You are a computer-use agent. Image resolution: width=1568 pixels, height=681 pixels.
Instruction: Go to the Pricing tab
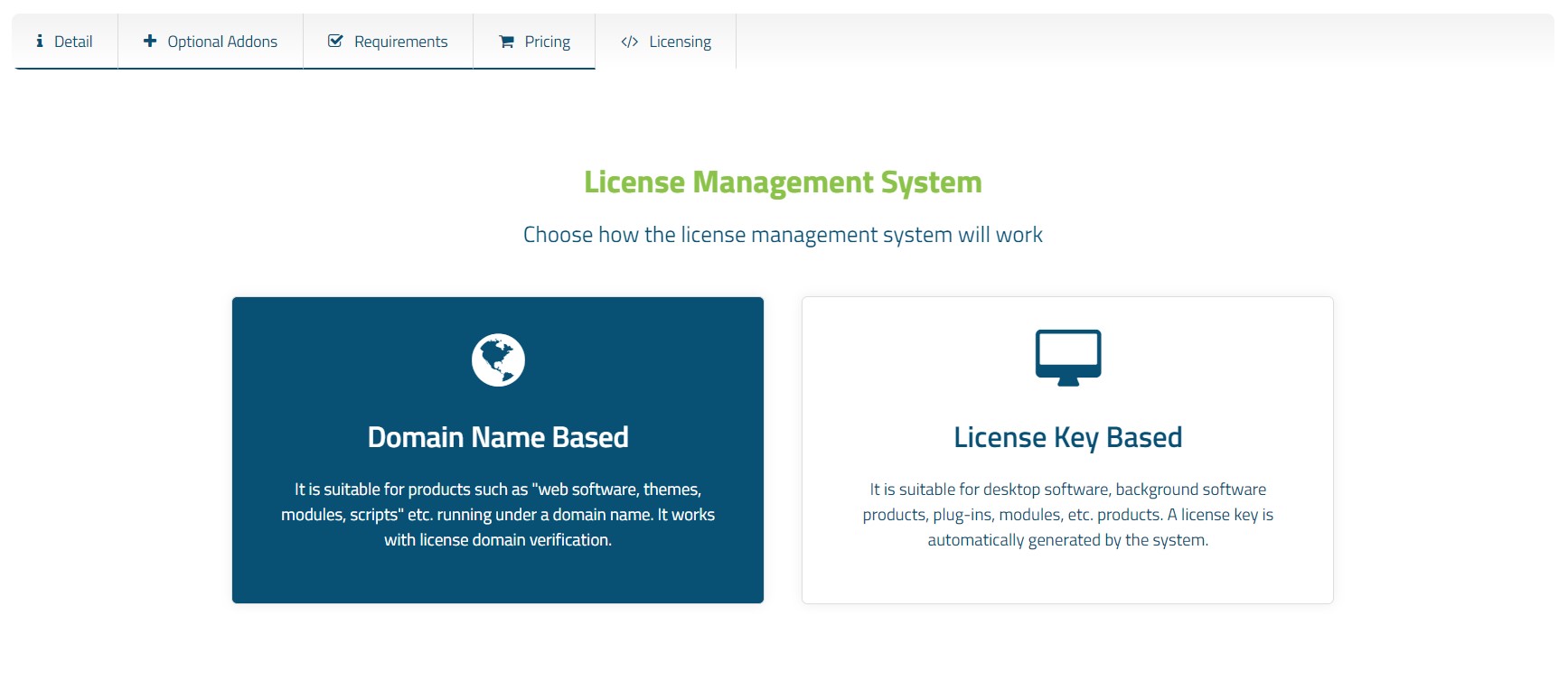pos(534,42)
